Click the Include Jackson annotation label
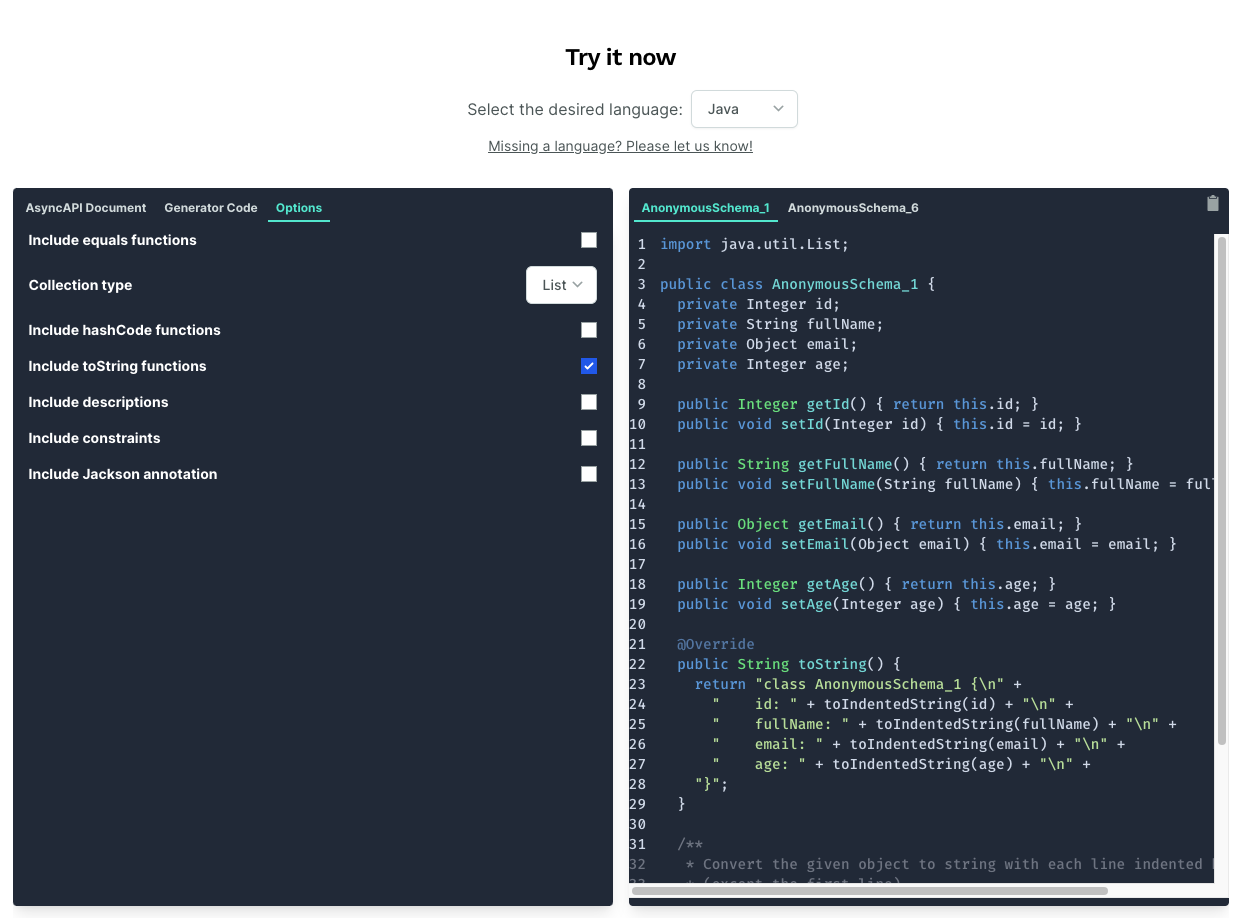1238x918 pixels. click(x=122, y=474)
